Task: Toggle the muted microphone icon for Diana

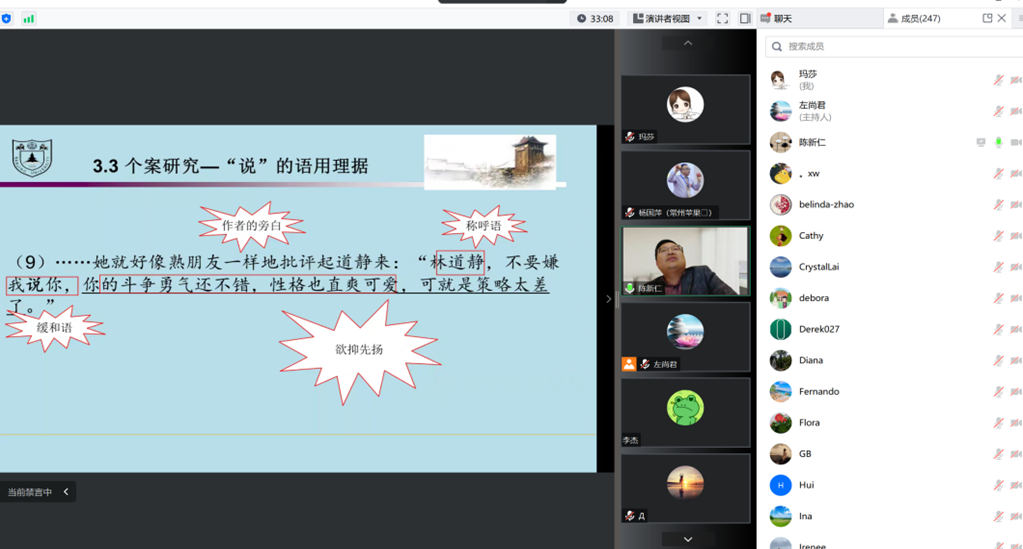Action: (998, 360)
